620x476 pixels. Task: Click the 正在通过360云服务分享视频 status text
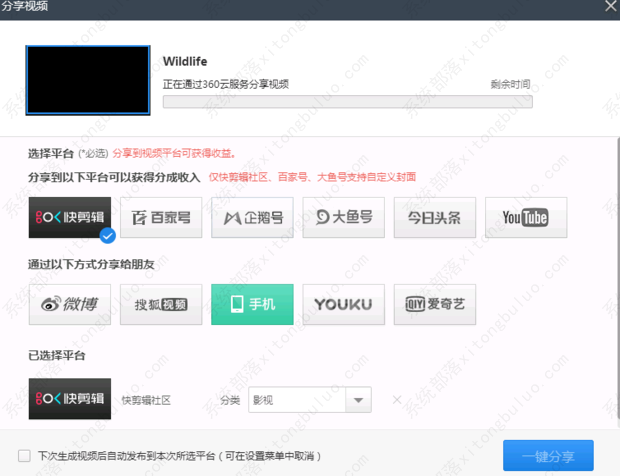226,84
